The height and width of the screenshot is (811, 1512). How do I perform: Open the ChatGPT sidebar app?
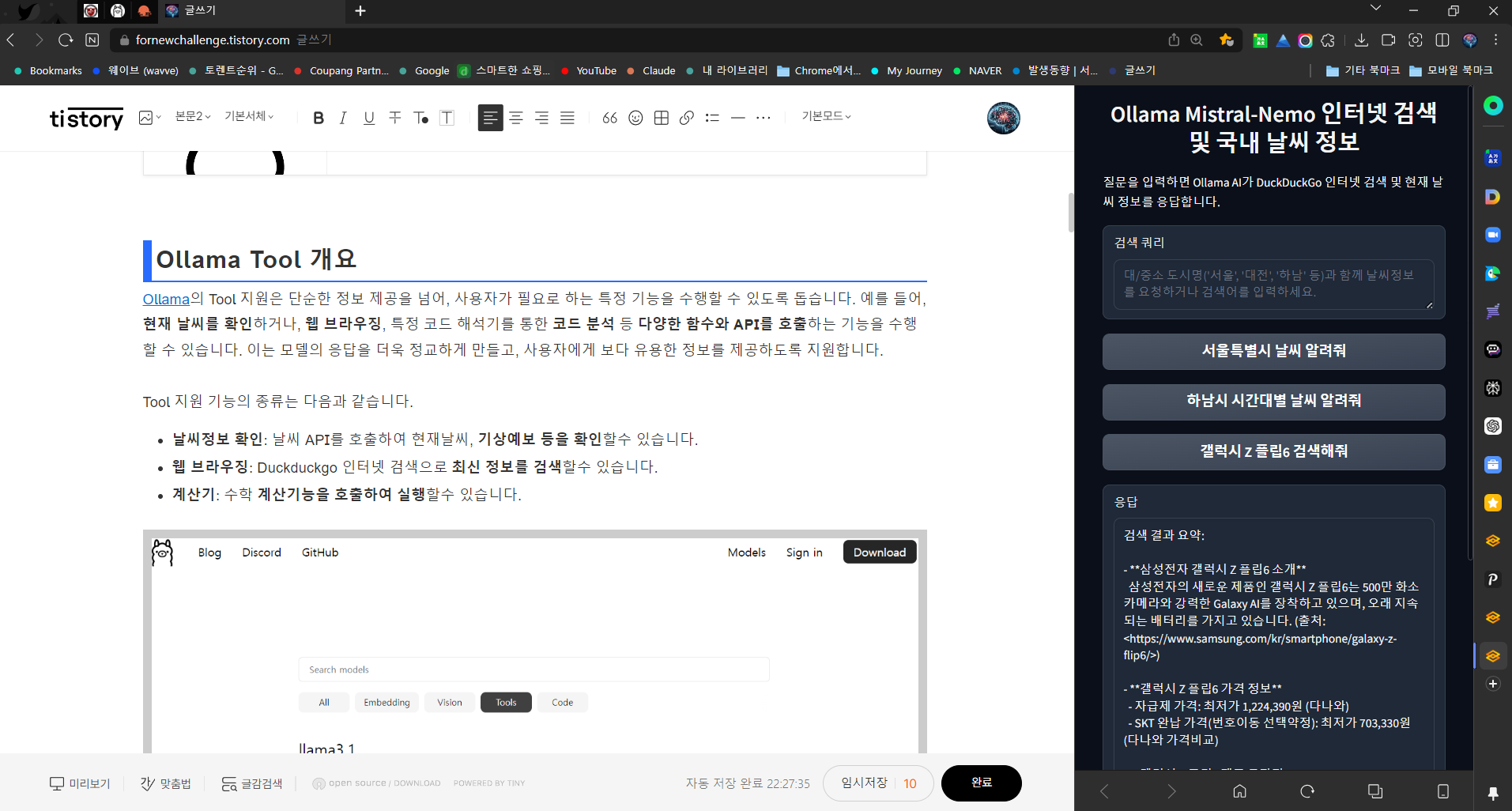click(1493, 426)
